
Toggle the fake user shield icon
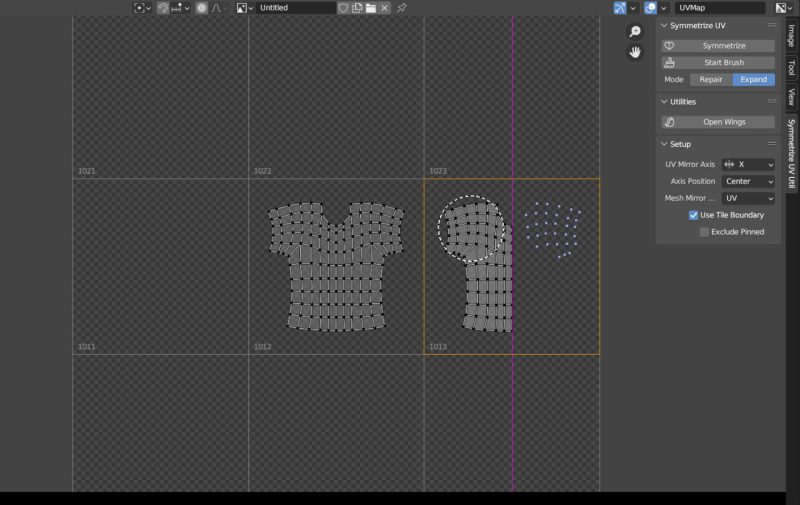click(343, 8)
